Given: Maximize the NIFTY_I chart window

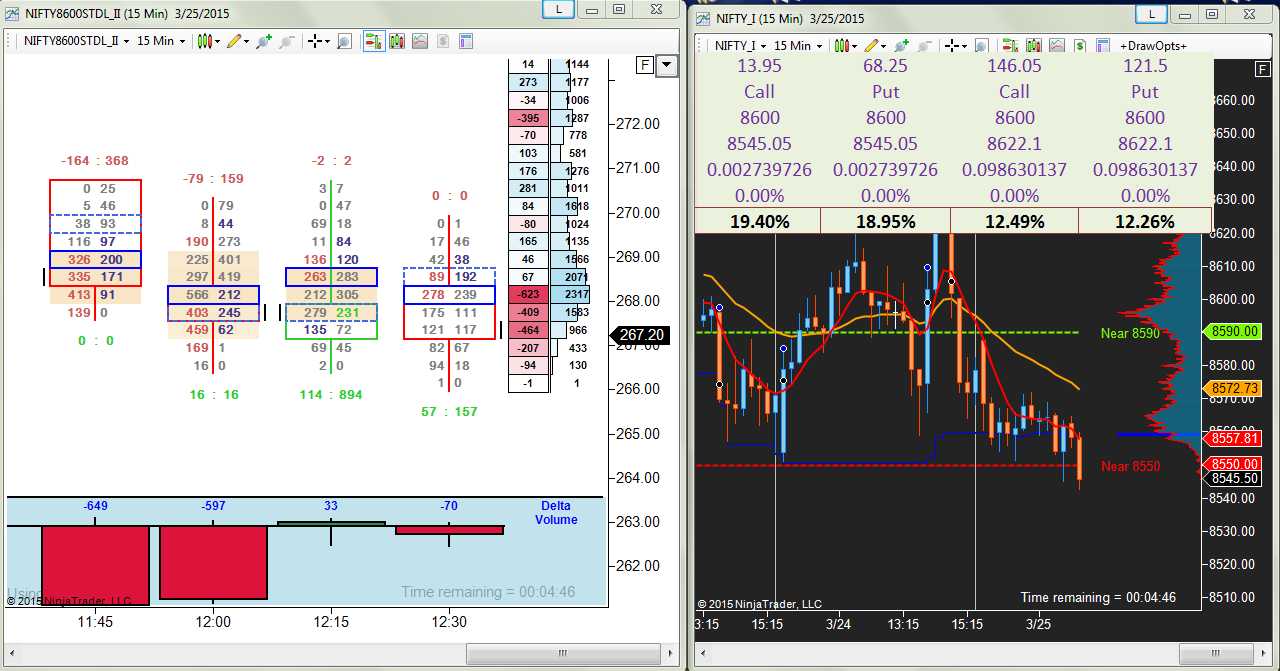Looking at the screenshot, I should 1211,15.
